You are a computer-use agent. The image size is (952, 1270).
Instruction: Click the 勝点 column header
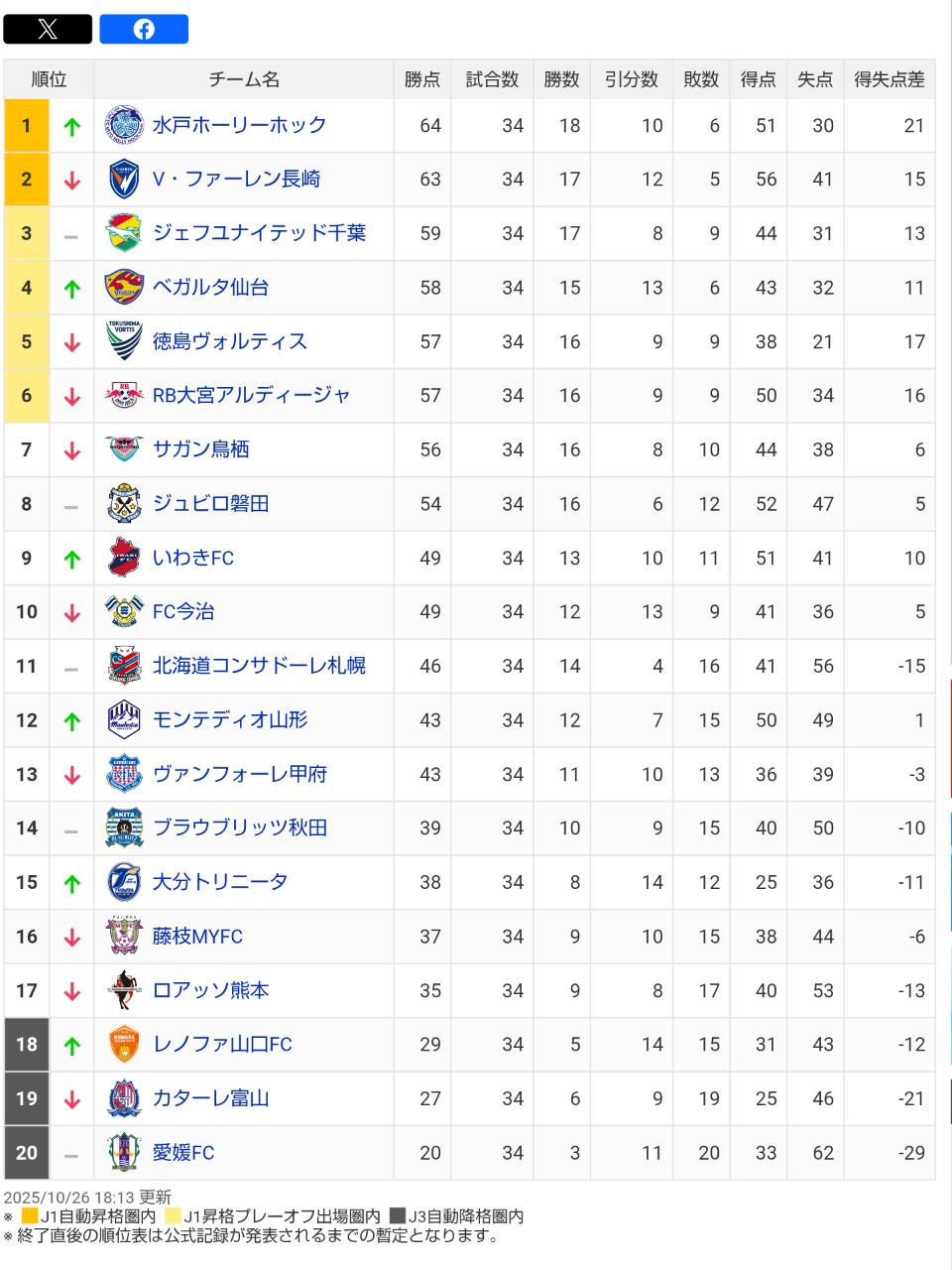[x=421, y=79]
